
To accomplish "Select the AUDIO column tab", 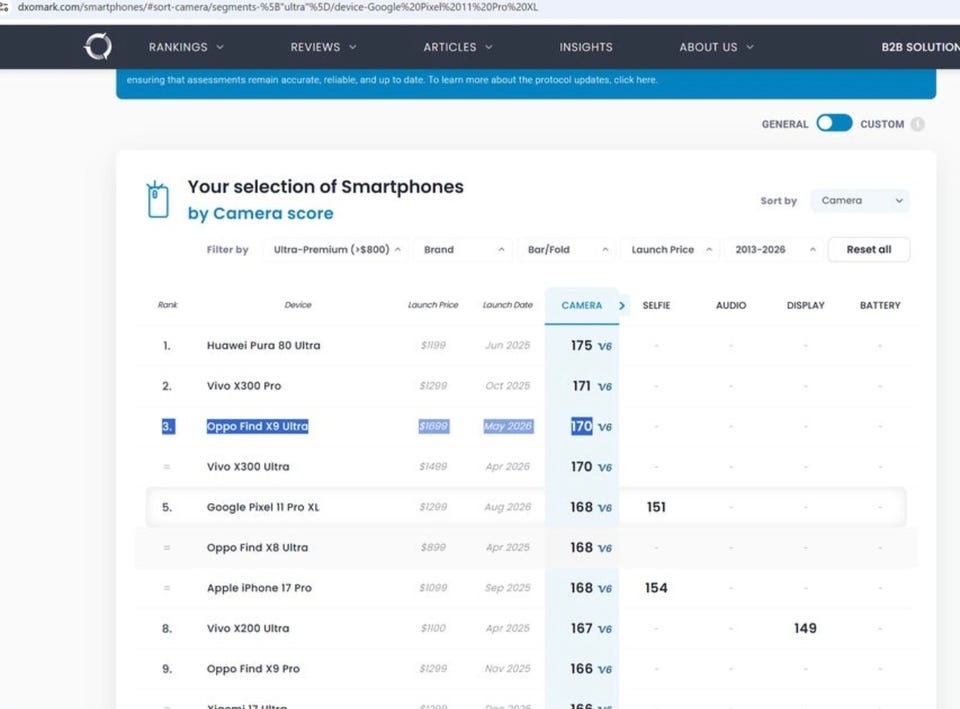I will [x=731, y=306].
